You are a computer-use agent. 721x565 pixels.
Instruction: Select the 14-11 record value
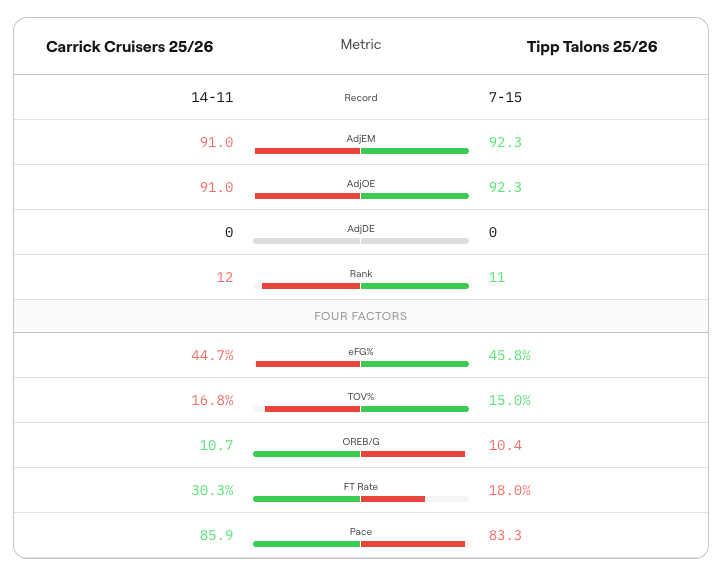212,97
